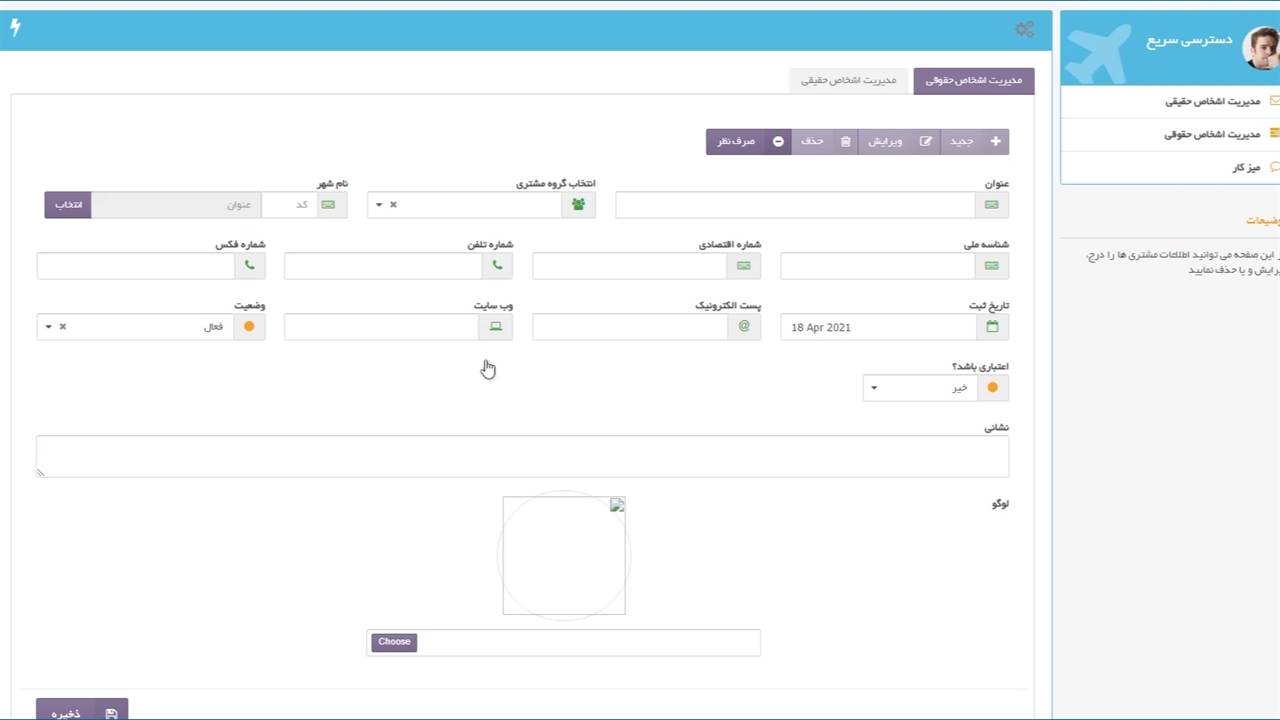Click the انتخاب button for city name

[x=68, y=205]
